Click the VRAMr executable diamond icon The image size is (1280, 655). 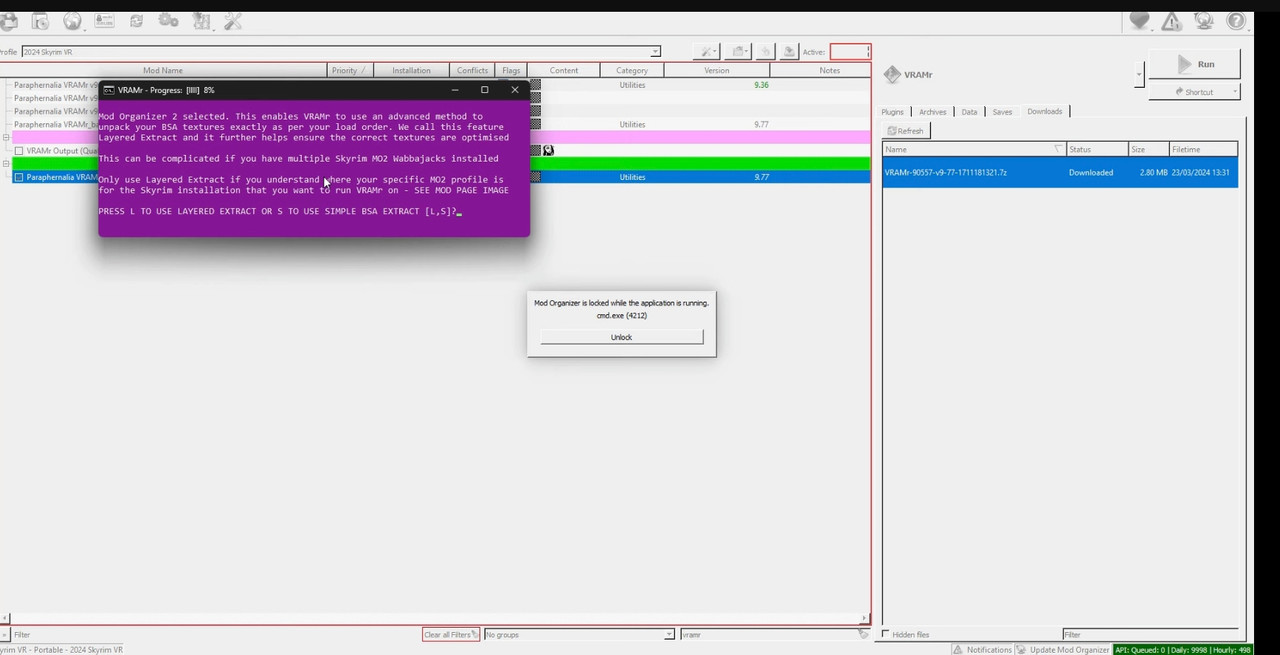[892, 74]
